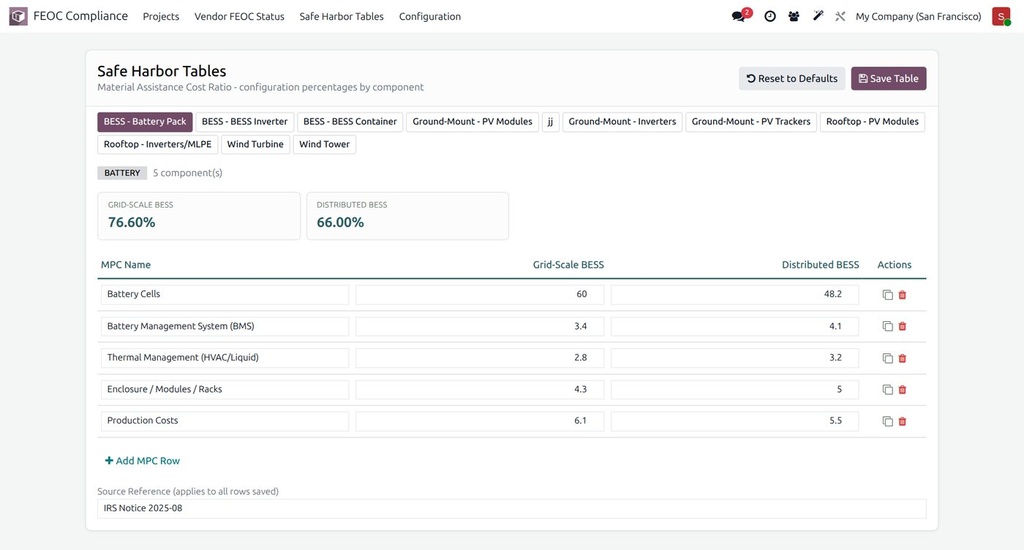Viewport: 1024px width, 550px height.
Task: Duplicate the Battery Cells row
Action: [x=887, y=295]
